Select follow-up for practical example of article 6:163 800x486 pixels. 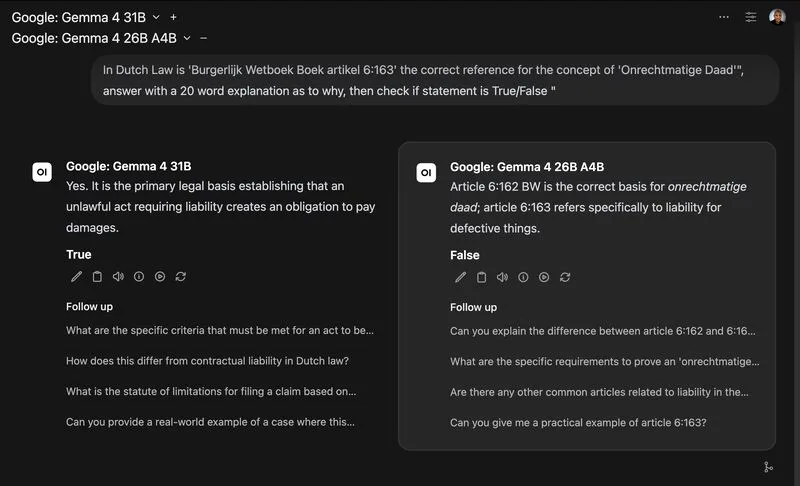(578, 423)
